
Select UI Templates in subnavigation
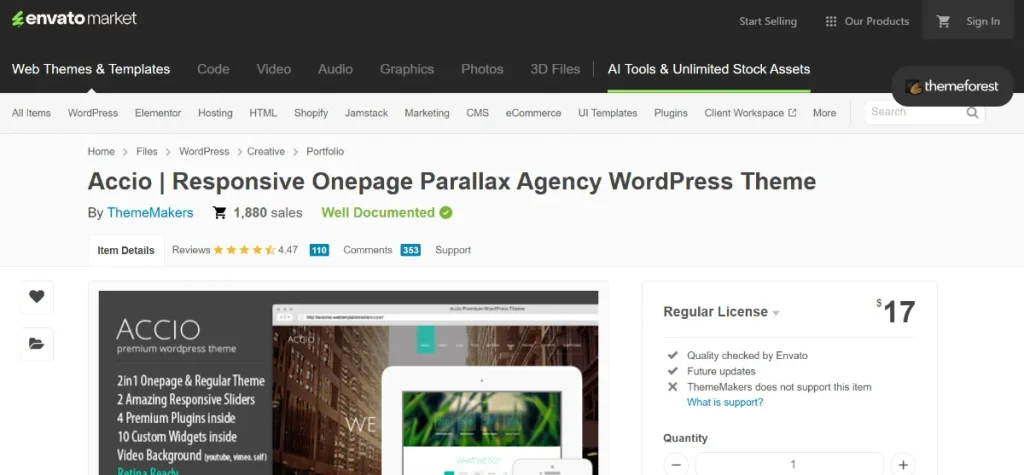pyautogui.click(x=607, y=113)
